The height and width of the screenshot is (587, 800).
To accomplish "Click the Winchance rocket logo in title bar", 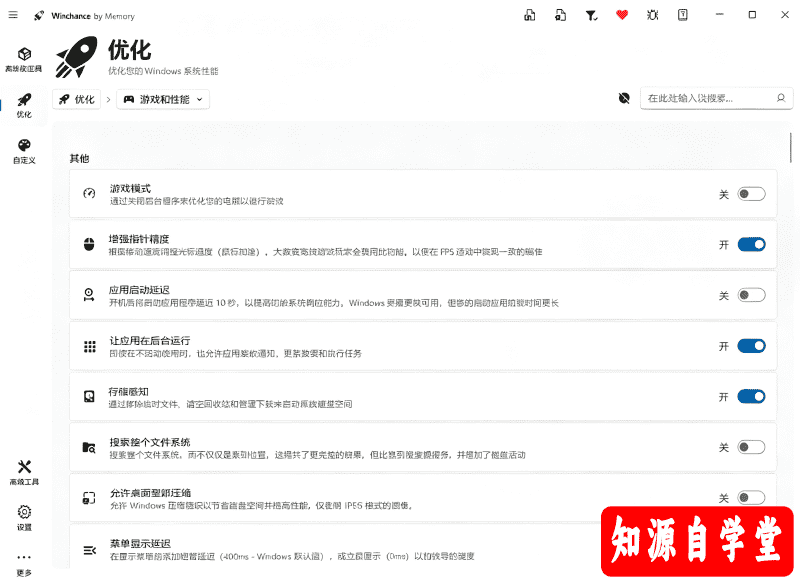I will pyautogui.click(x=39, y=16).
